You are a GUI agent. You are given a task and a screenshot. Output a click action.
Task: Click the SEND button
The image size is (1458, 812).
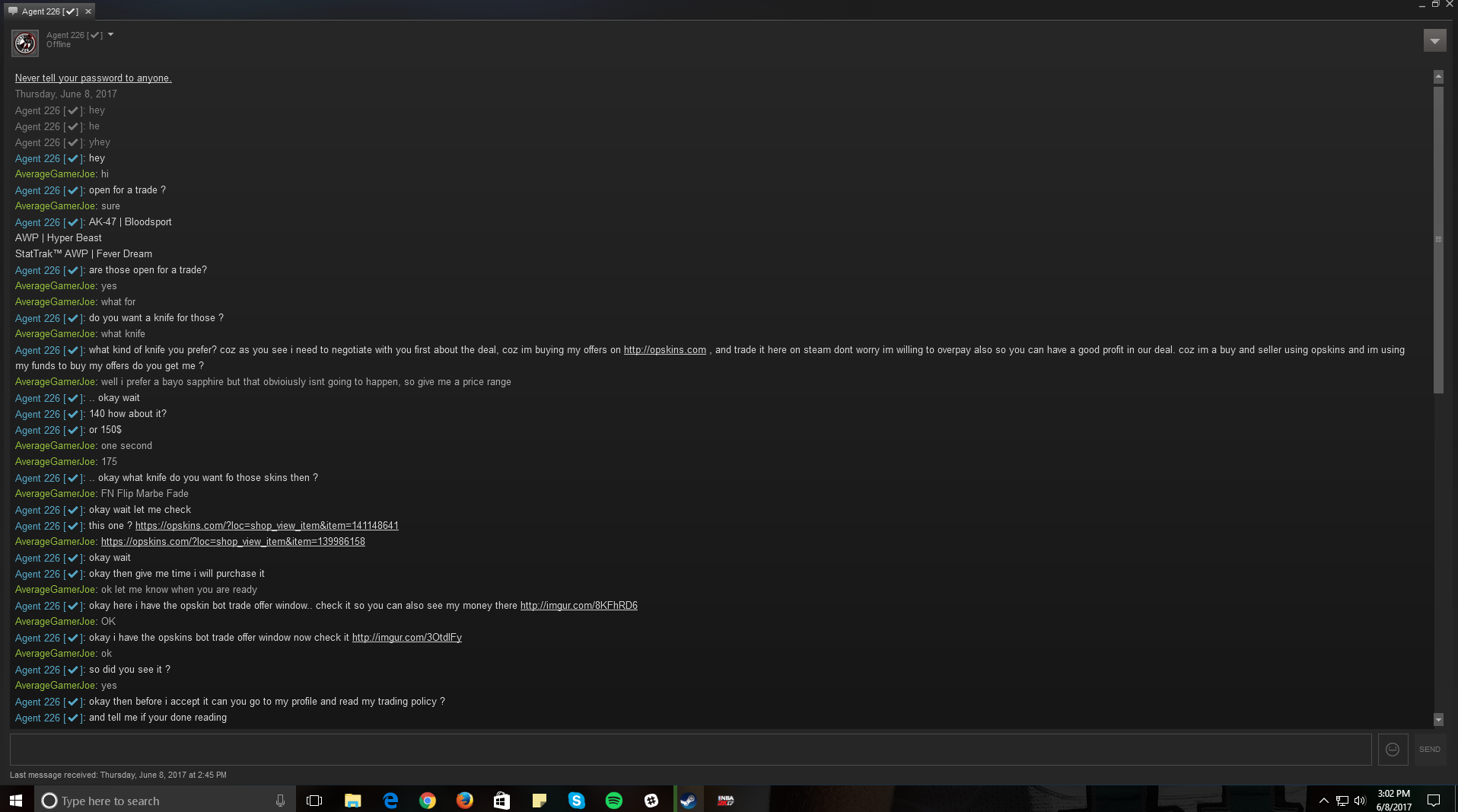[1429, 750]
